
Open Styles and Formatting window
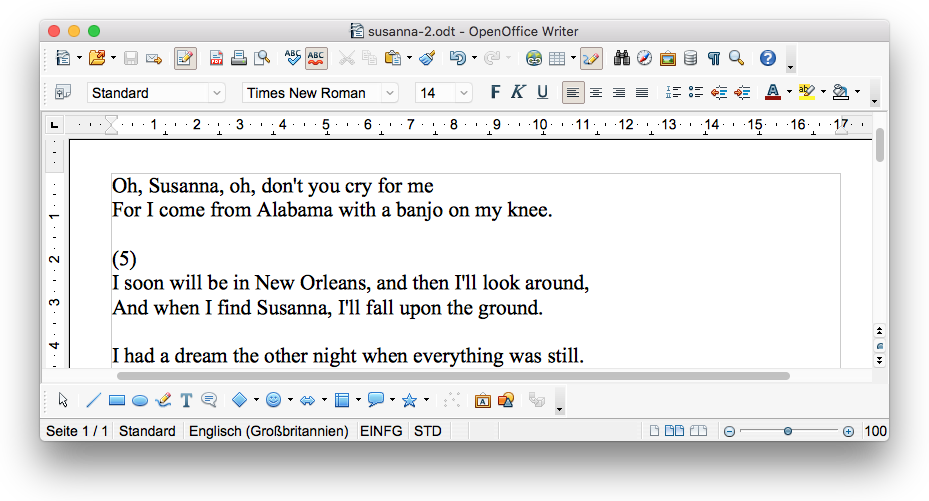tap(62, 92)
